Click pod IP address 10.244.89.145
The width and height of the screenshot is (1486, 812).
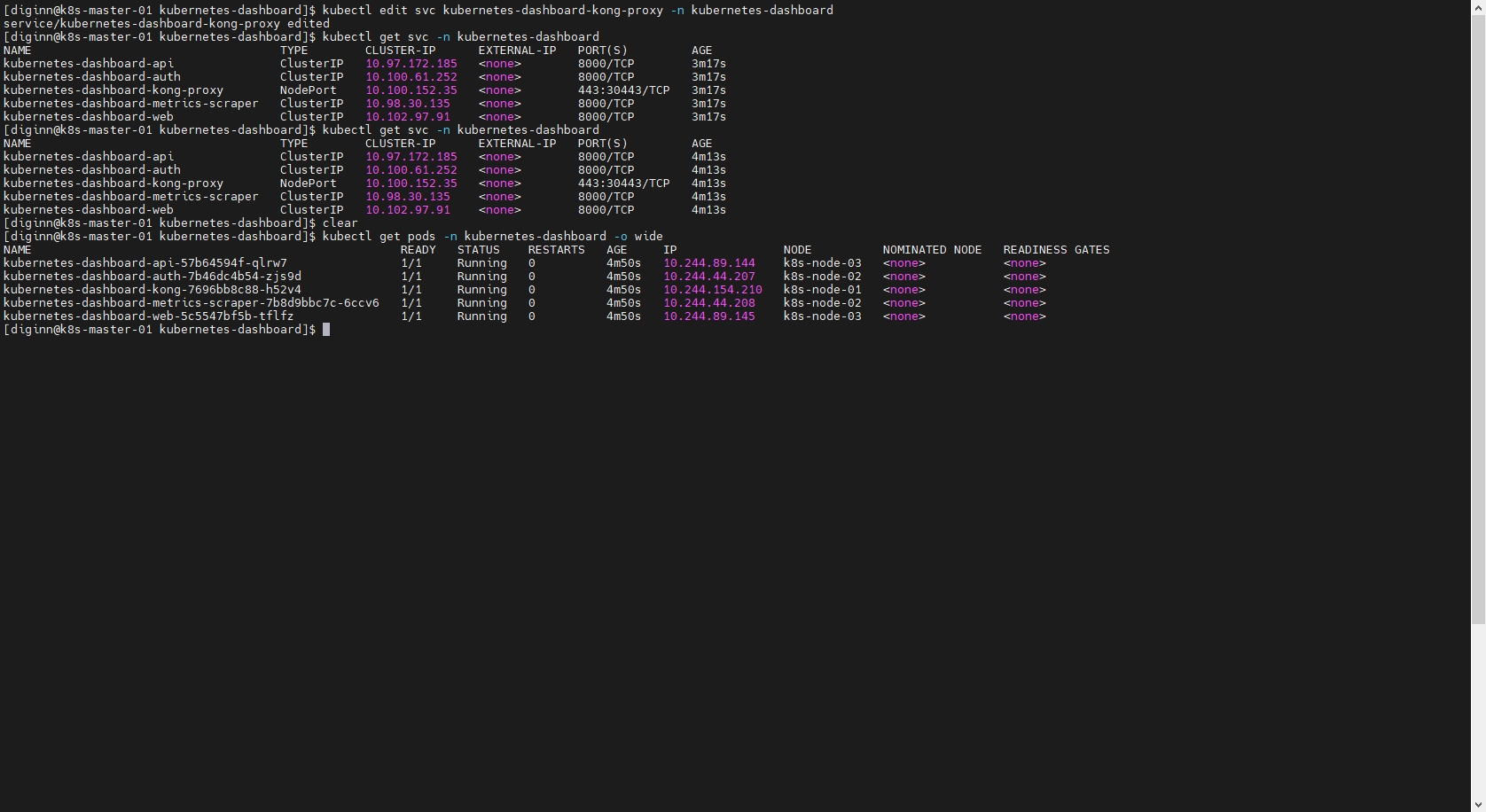708,316
